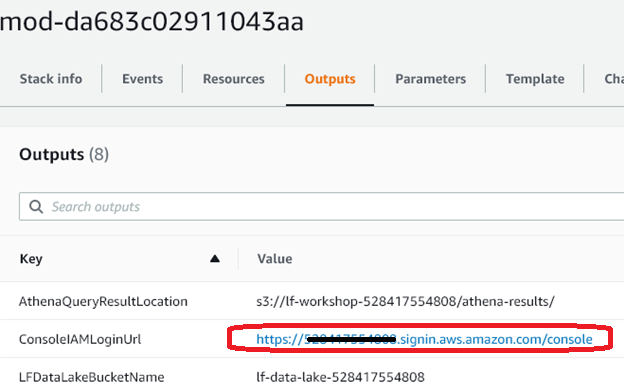This screenshot has height=392, width=624.
Task: Switch to the Events tab
Action: pyautogui.click(x=142, y=79)
